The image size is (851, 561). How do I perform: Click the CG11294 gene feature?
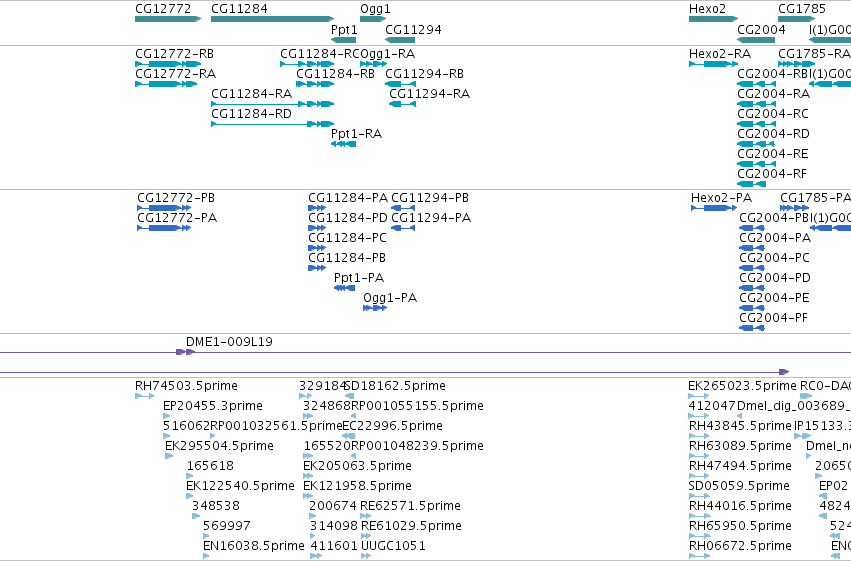coord(400,40)
